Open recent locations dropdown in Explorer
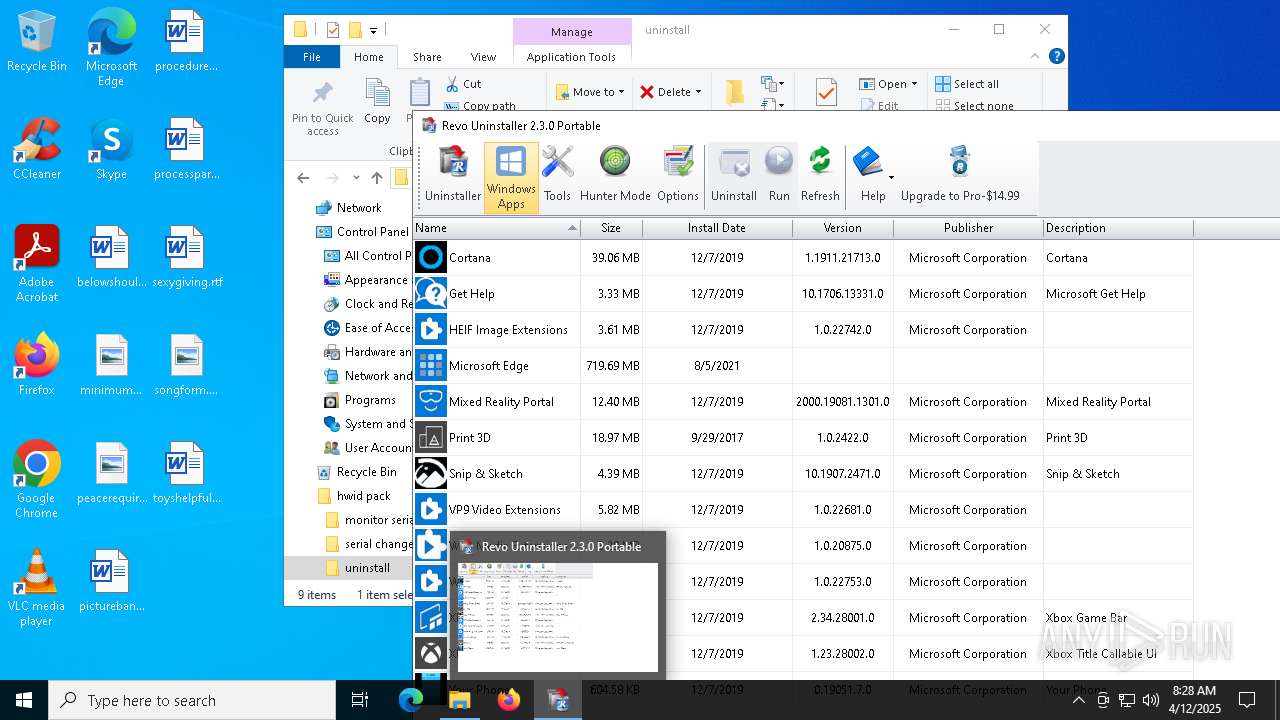1280x720 pixels. (356, 178)
